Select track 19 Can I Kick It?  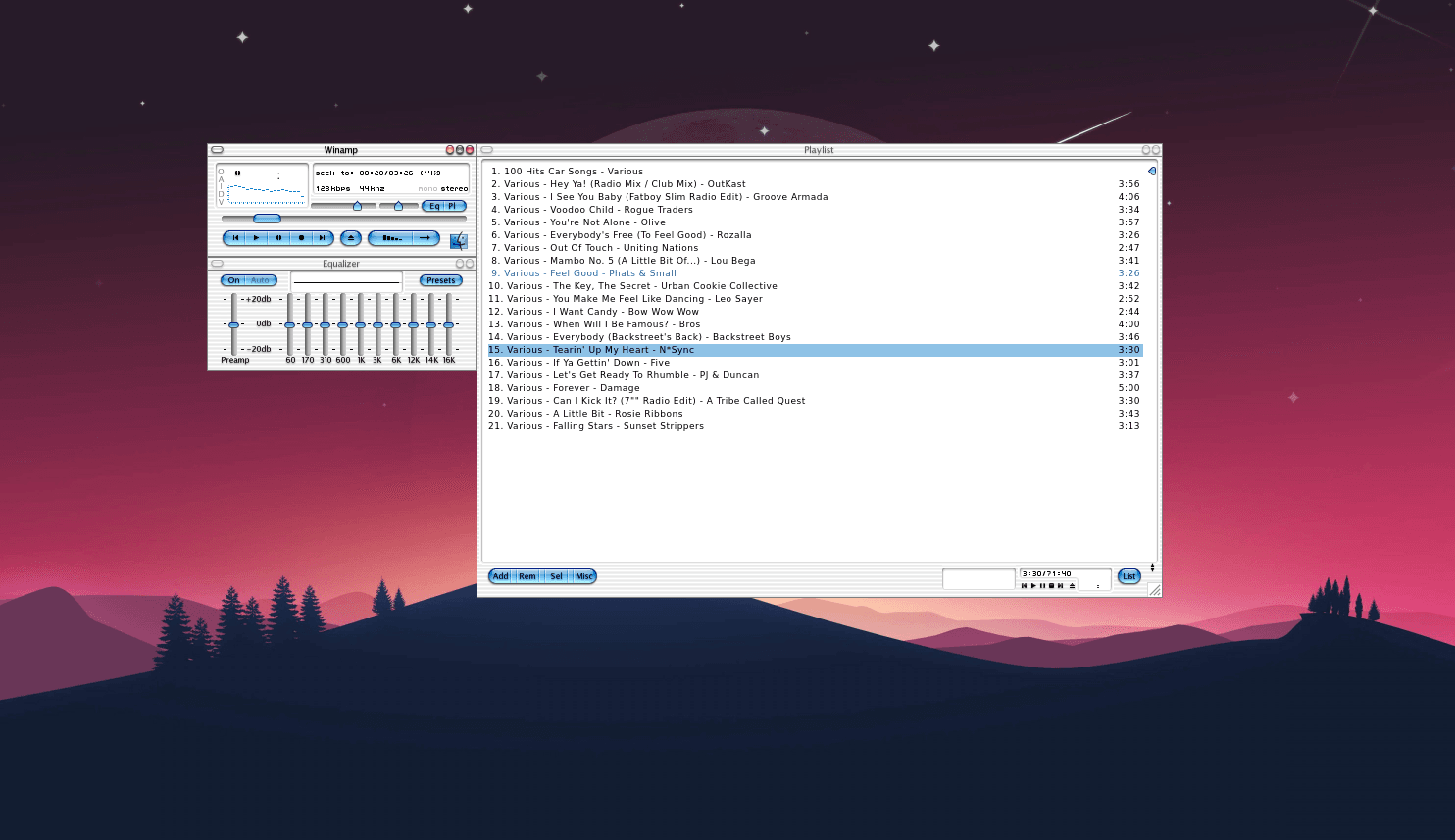pyautogui.click(x=815, y=401)
